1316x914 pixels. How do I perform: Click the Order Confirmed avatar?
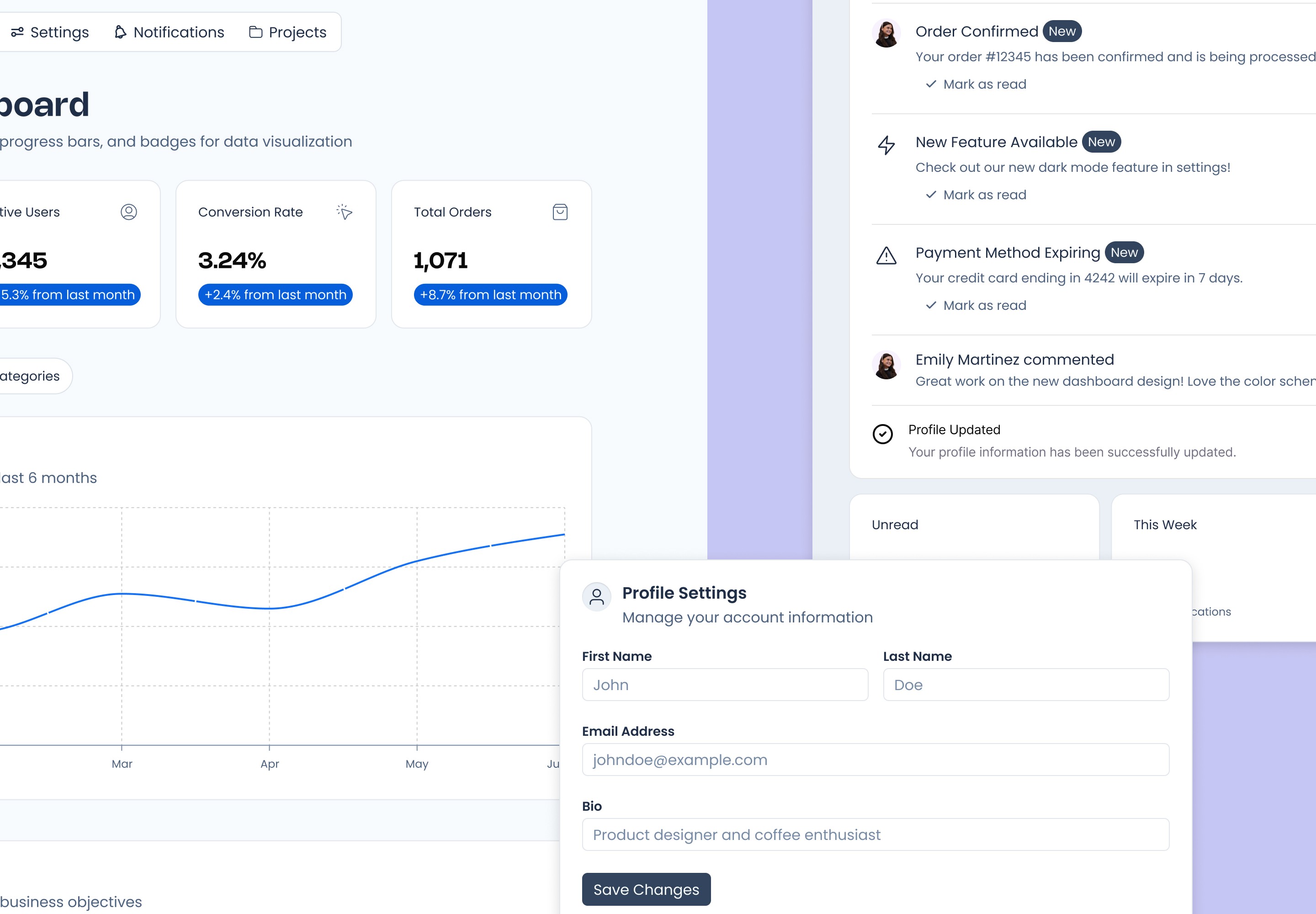tap(886, 34)
